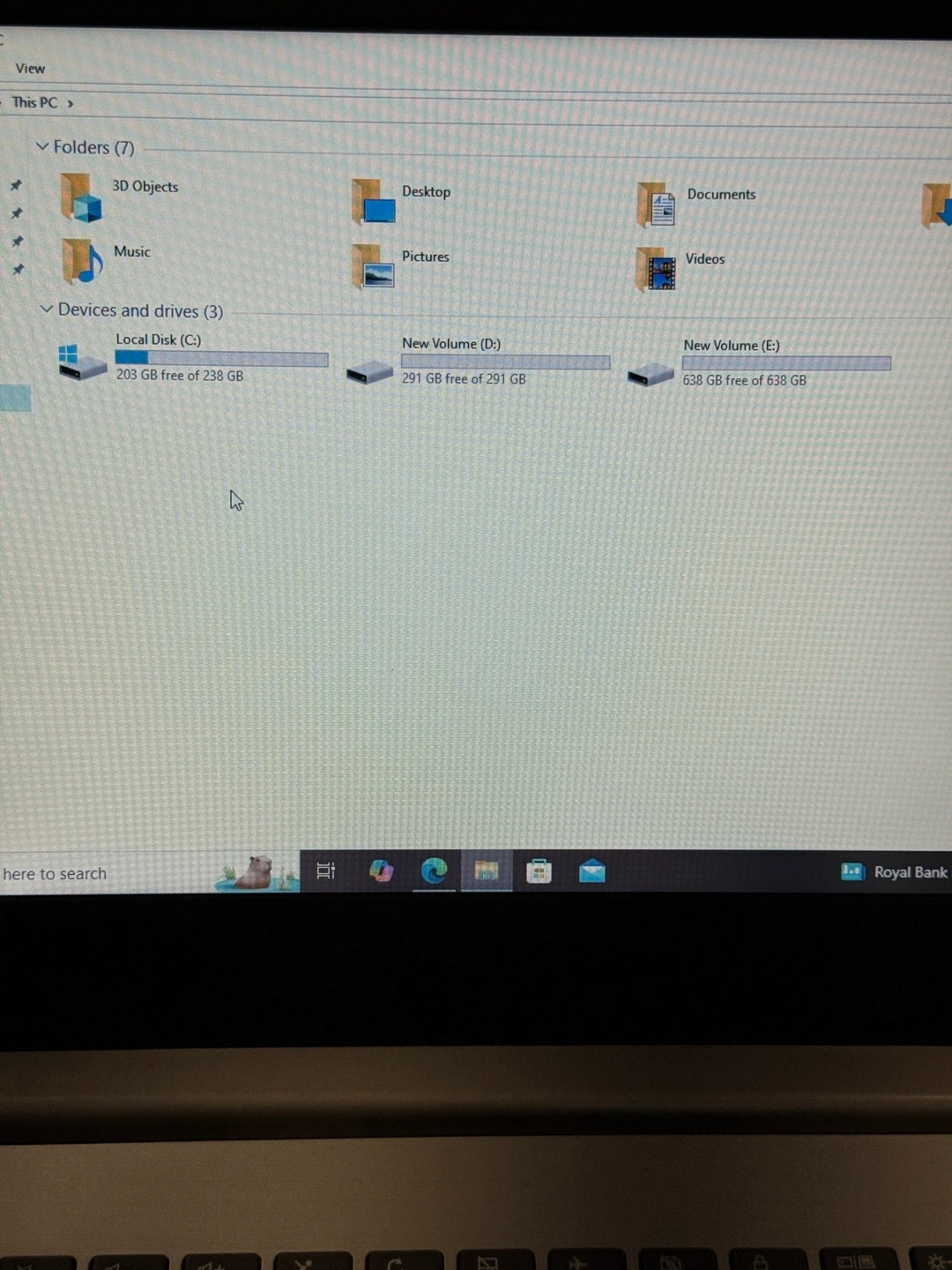Open the View ribbon tab

point(30,69)
